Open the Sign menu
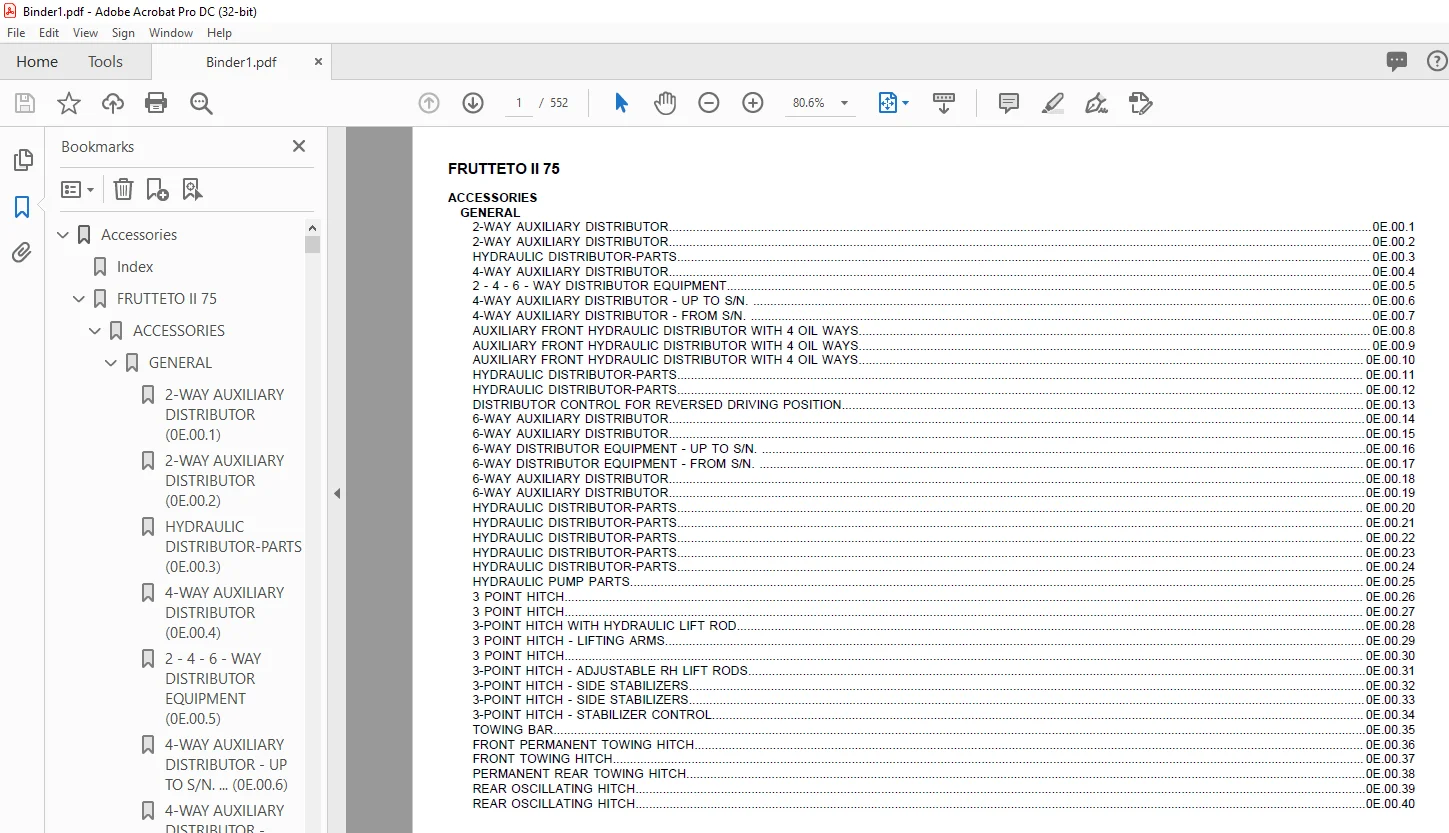 coord(124,33)
